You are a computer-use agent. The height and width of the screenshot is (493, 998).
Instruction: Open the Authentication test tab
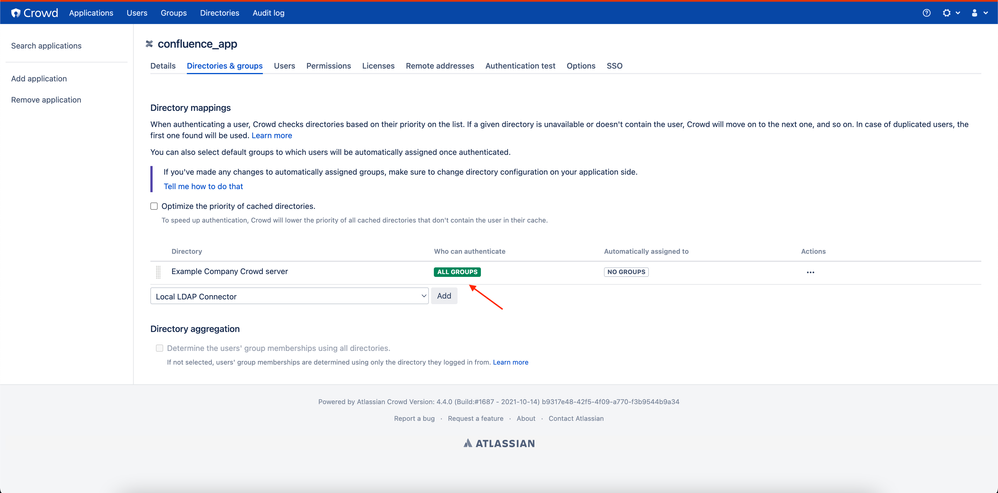520,66
